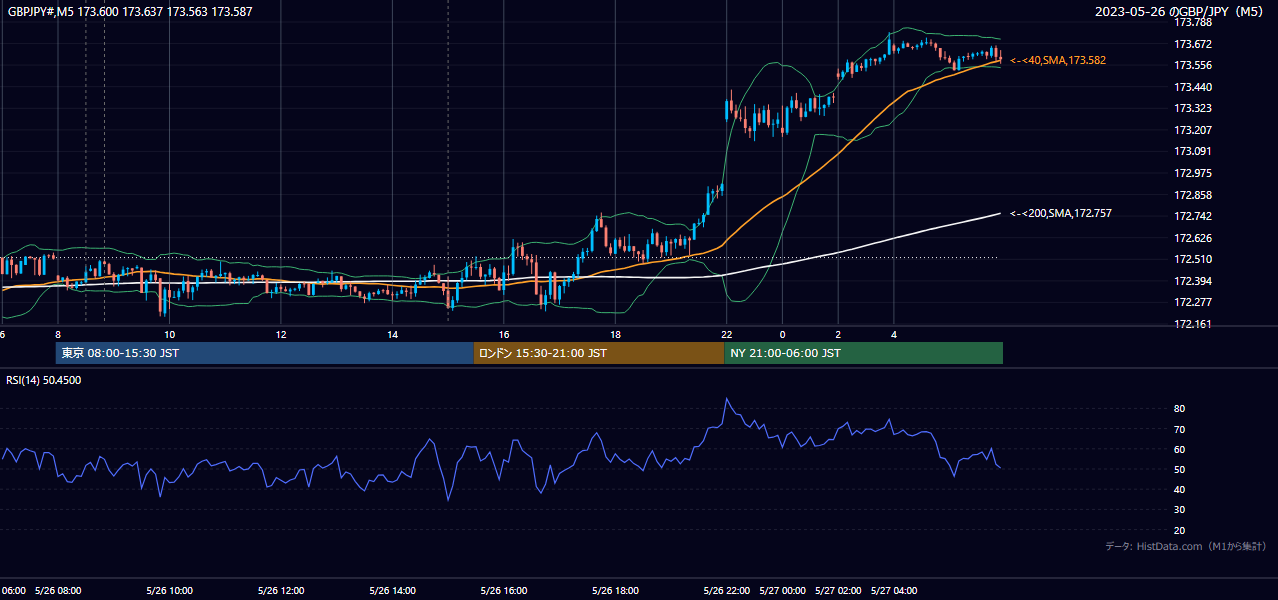Screen dimensions: 1278x600
Task: Click the 173.091 price axis label
Action: (1193, 152)
